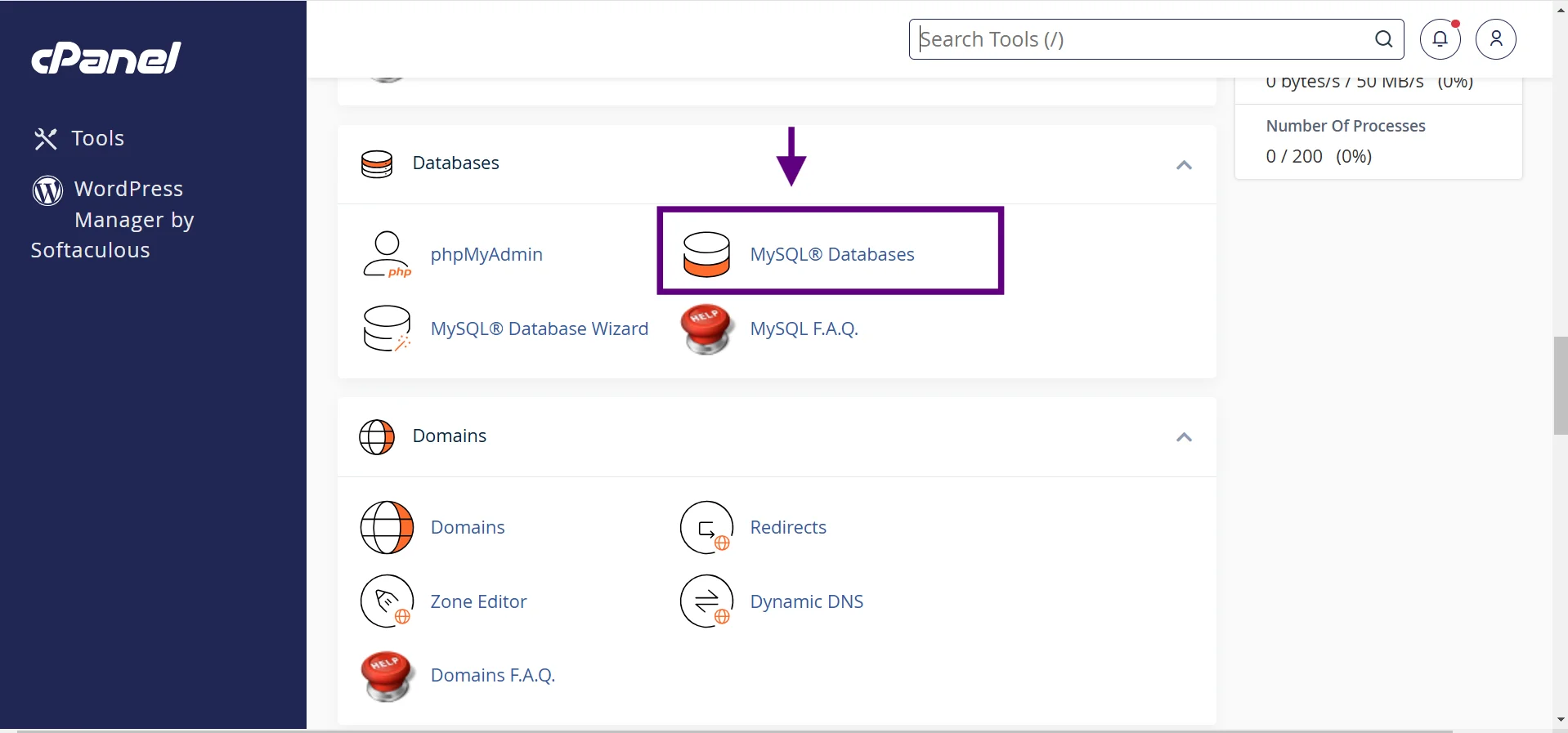Open the Domains F.A.Q. link
The image size is (1568, 733).
tap(493, 676)
